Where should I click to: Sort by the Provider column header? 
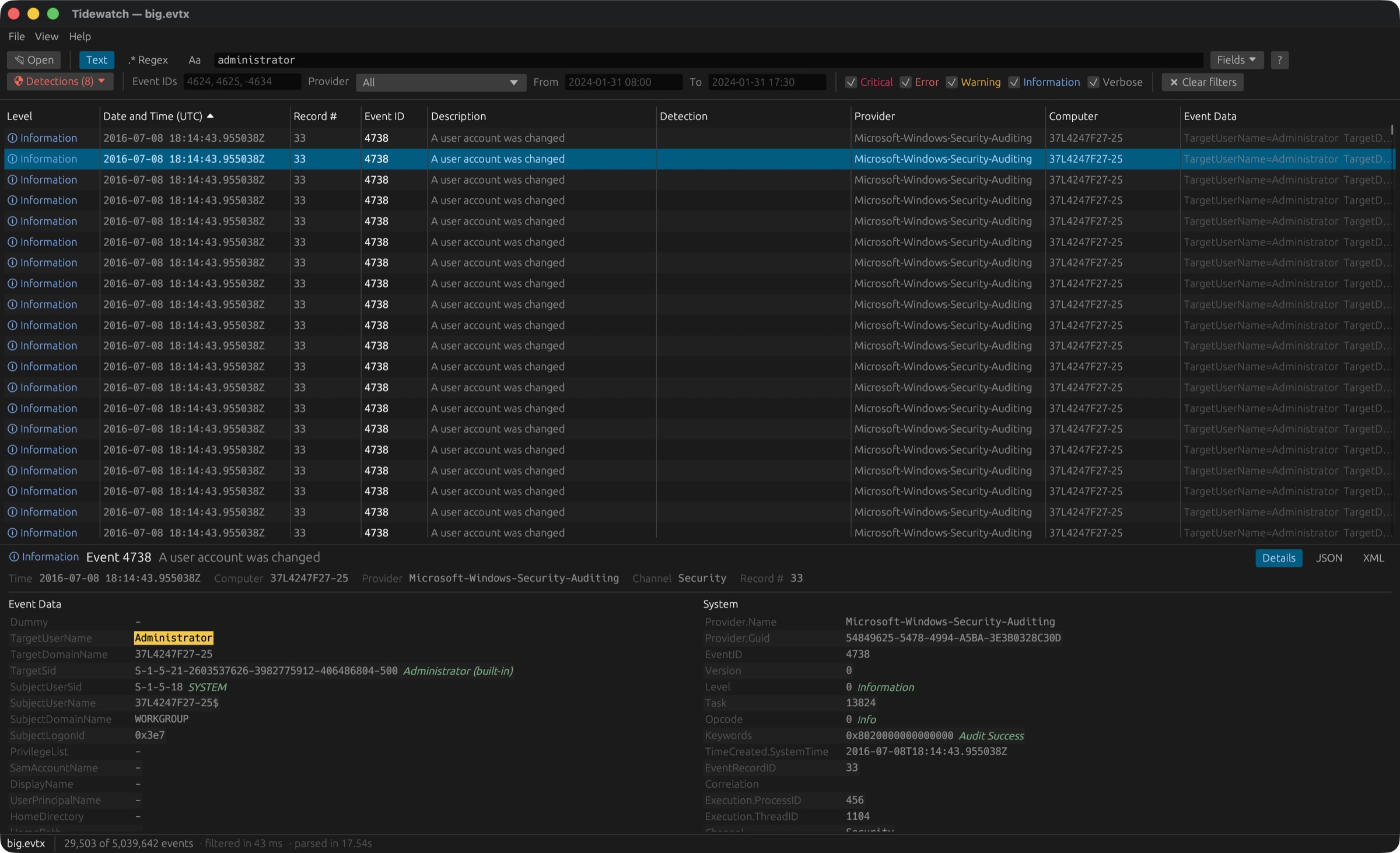(874, 116)
